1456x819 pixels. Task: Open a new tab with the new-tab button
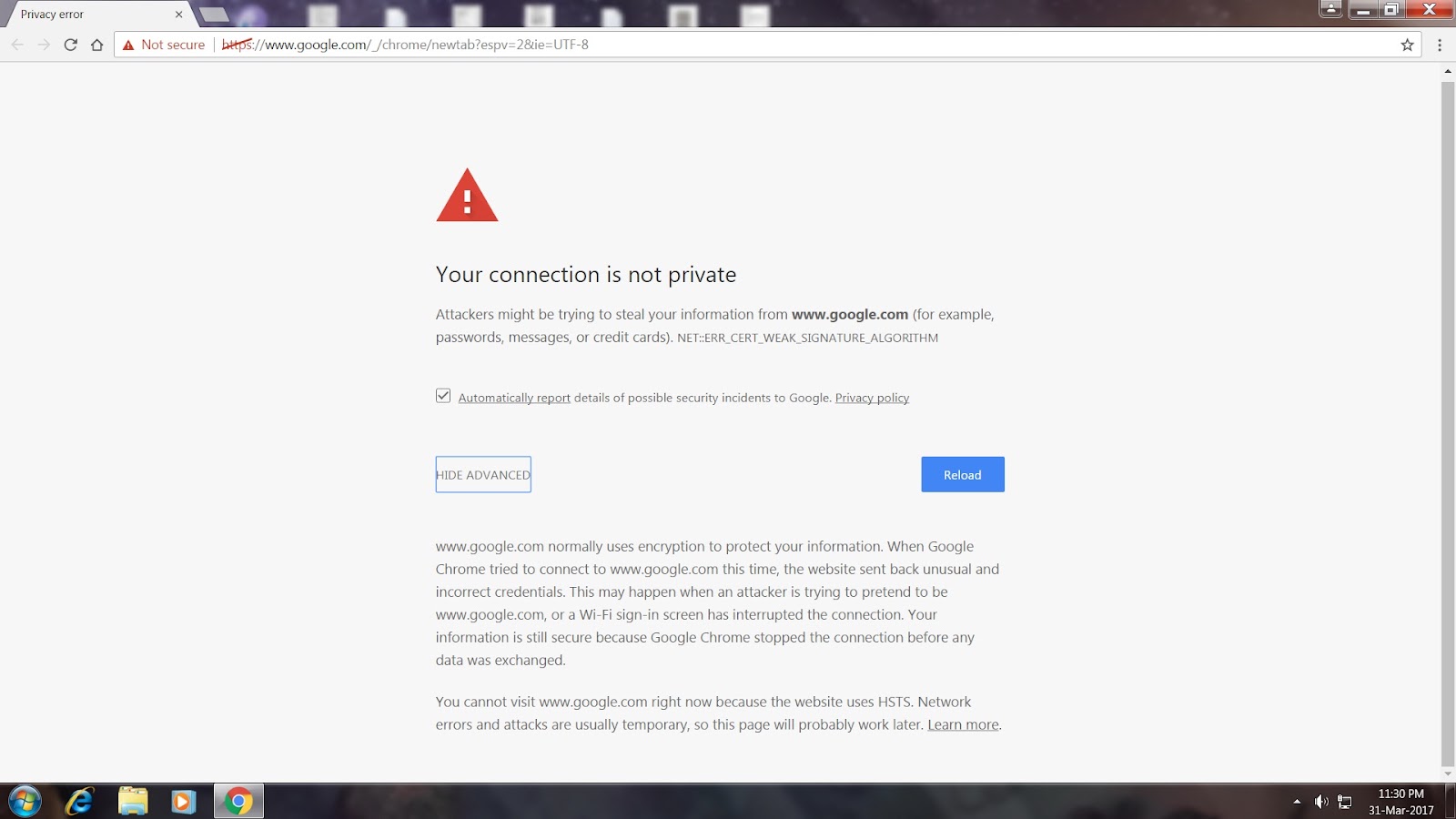coord(214,15)
